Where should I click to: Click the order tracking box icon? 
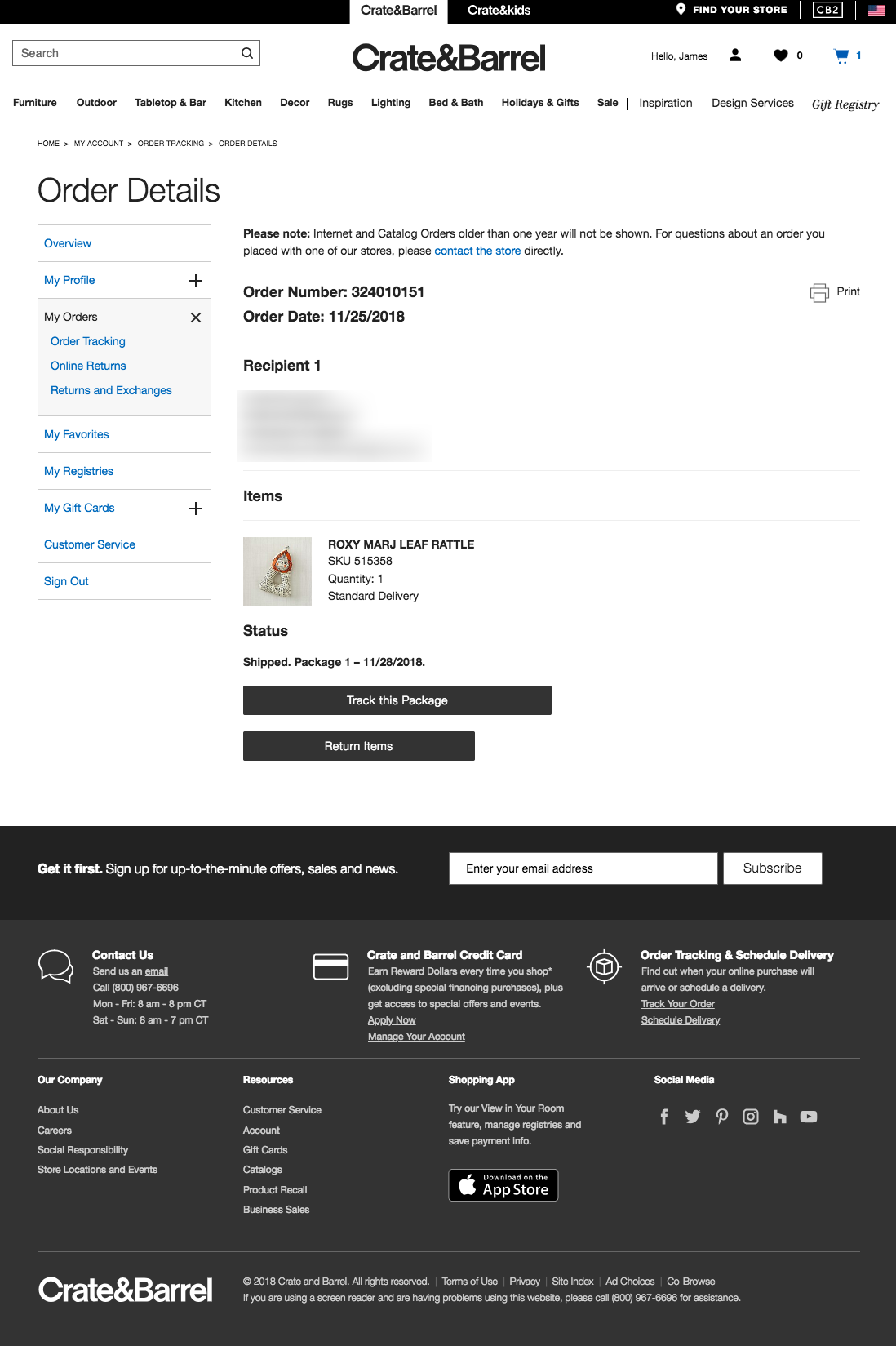pyautogui.click(x=604, y=967)
